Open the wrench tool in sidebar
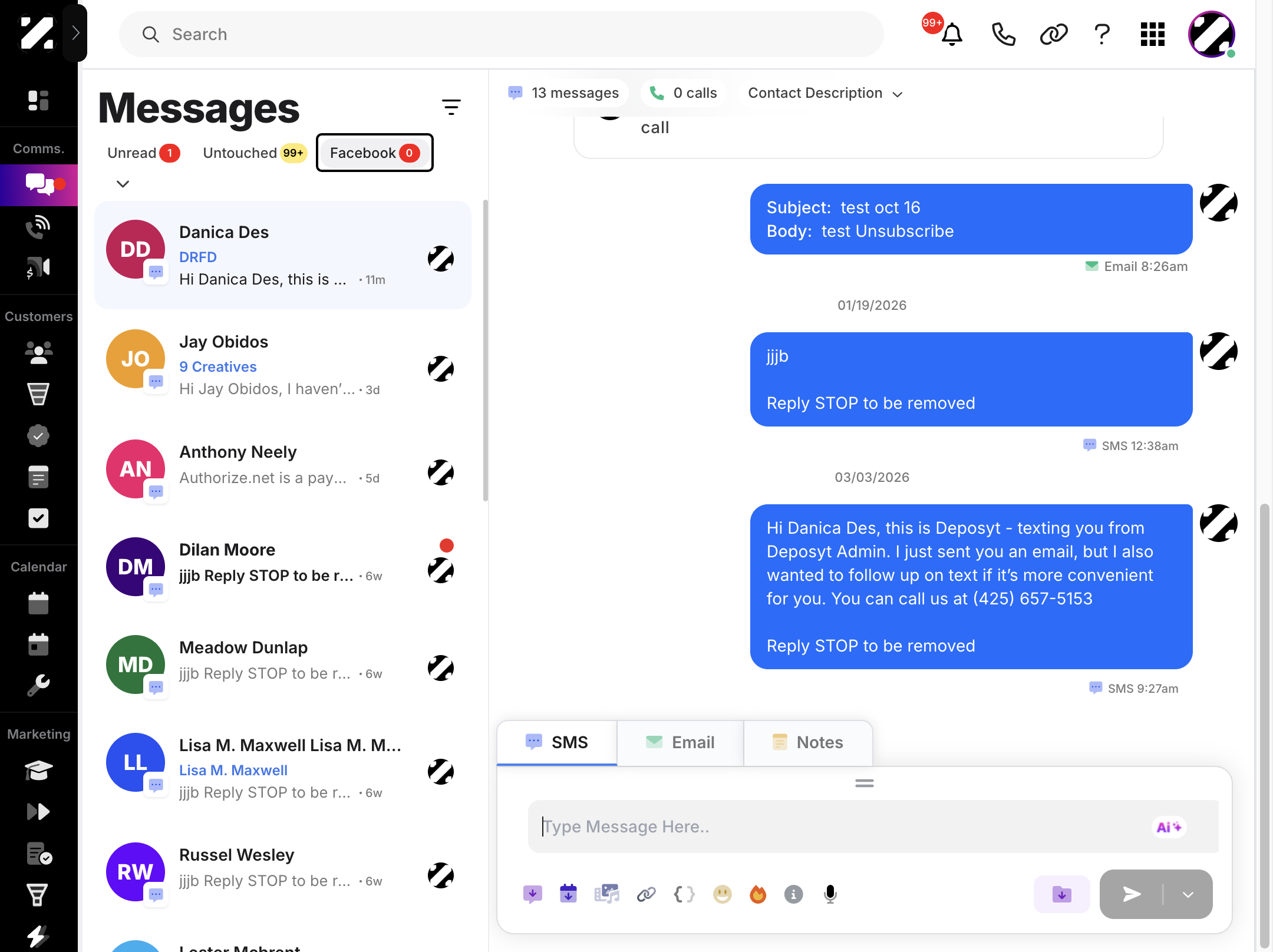This screenshot has width=1273, height=952. click(x=38, y=686)
